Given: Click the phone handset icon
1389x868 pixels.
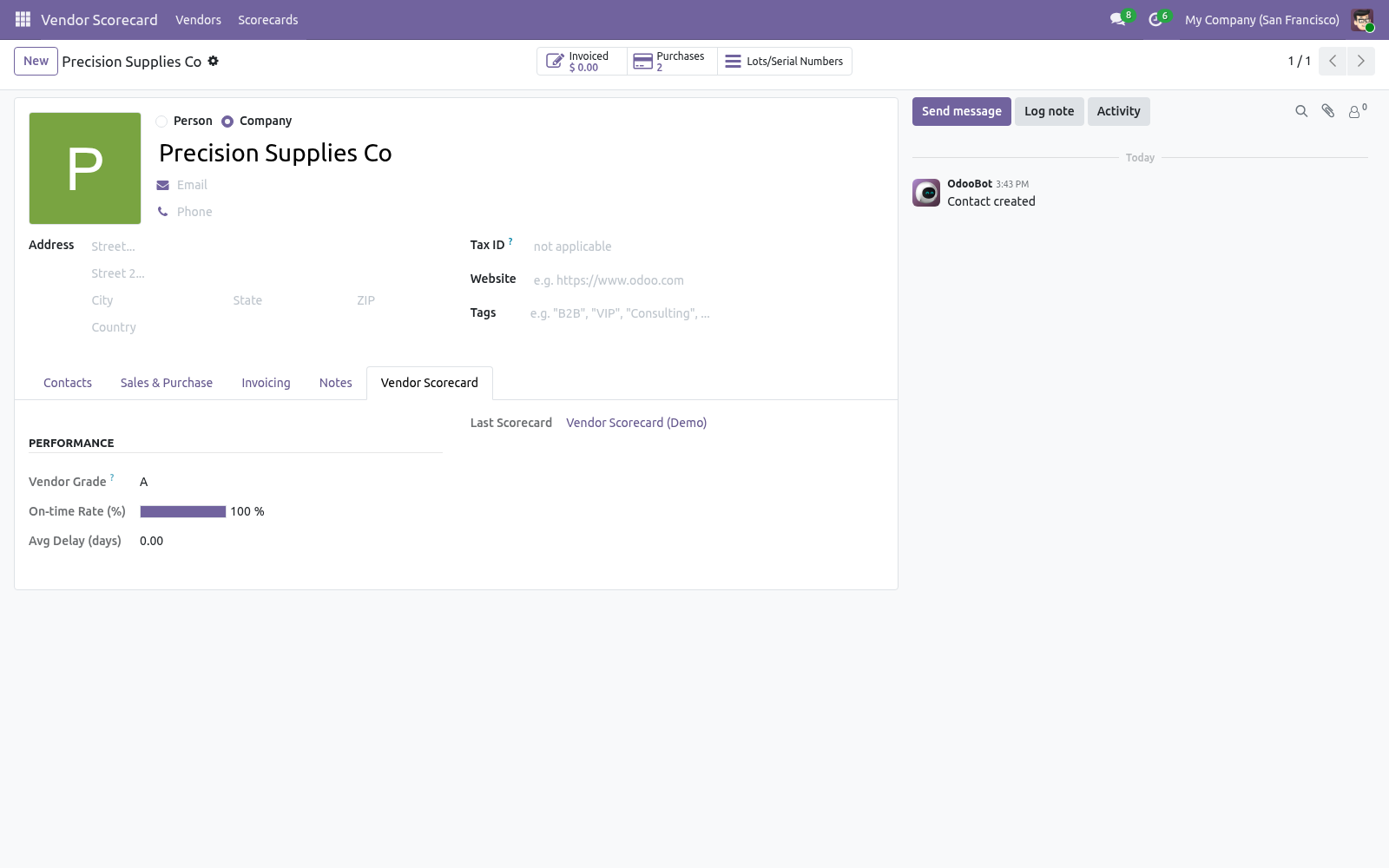Looking at the screenshot, I should 162,212.
